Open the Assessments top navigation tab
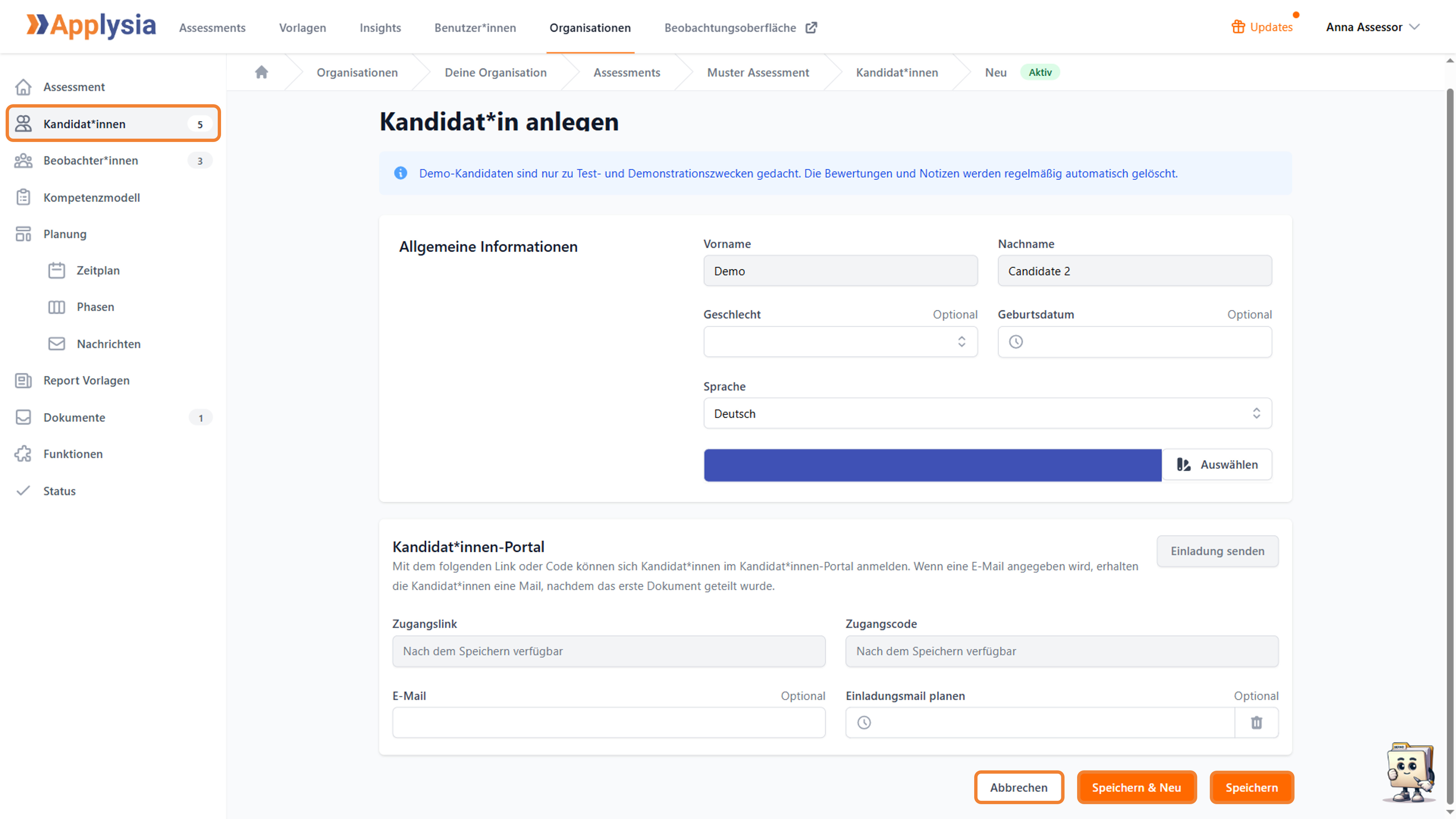 (x=212, y=28)
